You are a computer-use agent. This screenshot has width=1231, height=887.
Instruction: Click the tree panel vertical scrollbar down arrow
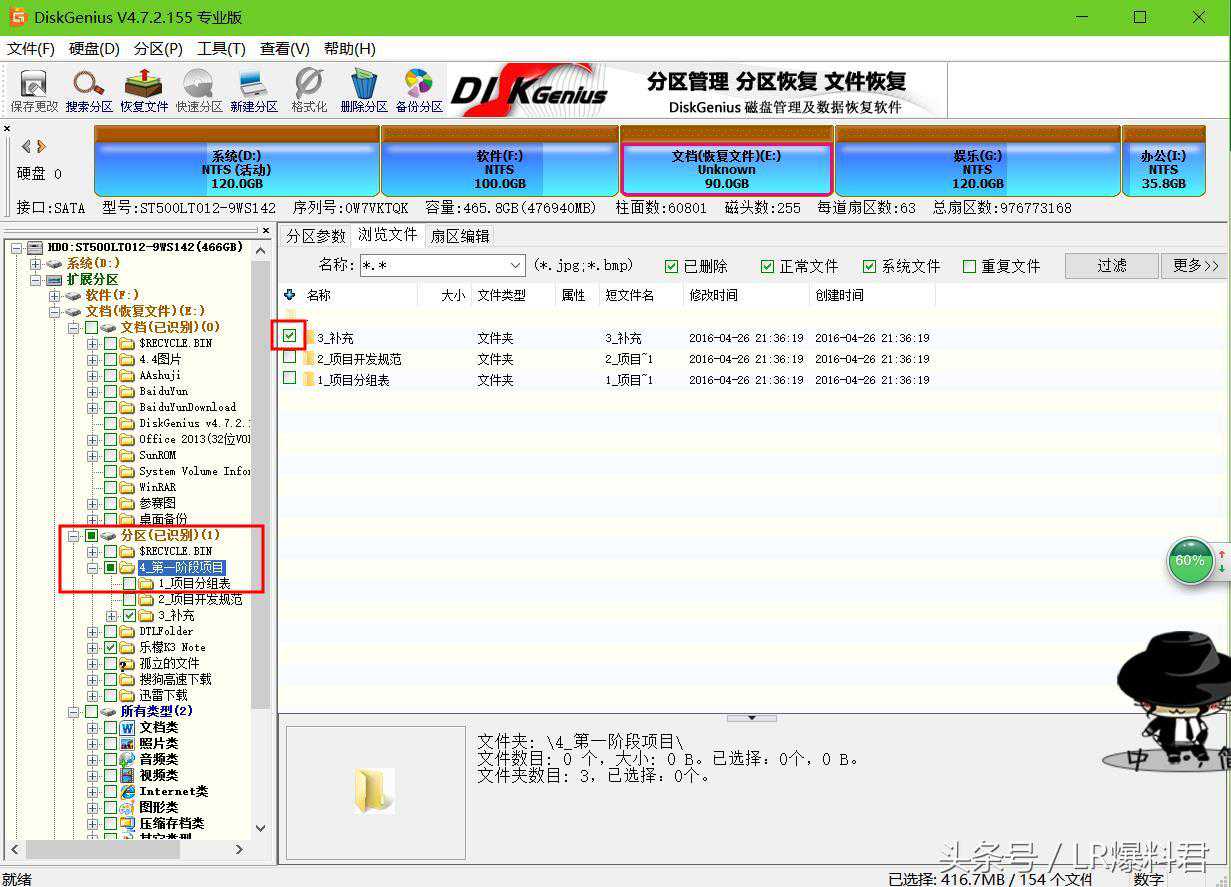click(x=261, y=828)
